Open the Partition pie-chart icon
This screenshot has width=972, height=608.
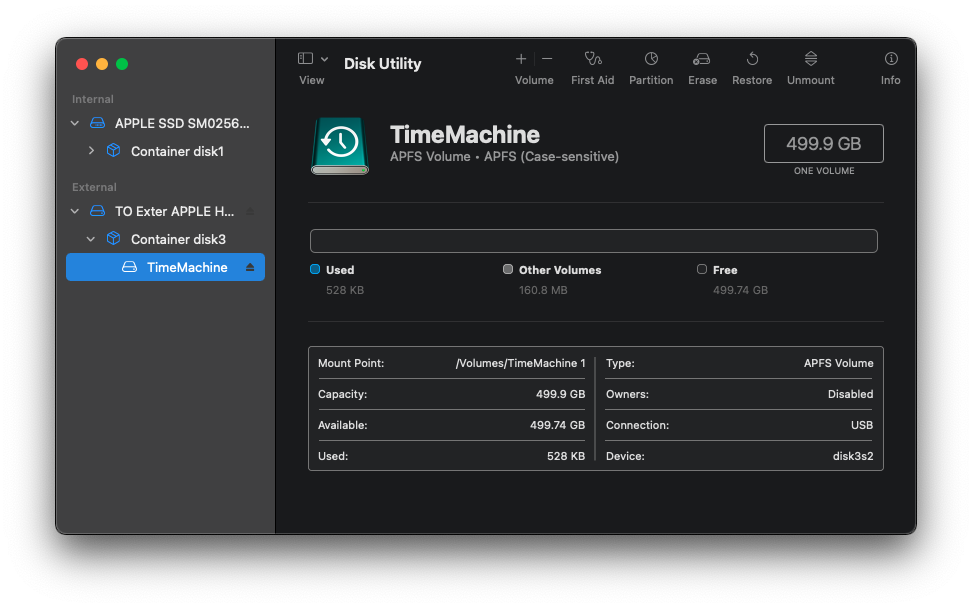coord(651,59)
